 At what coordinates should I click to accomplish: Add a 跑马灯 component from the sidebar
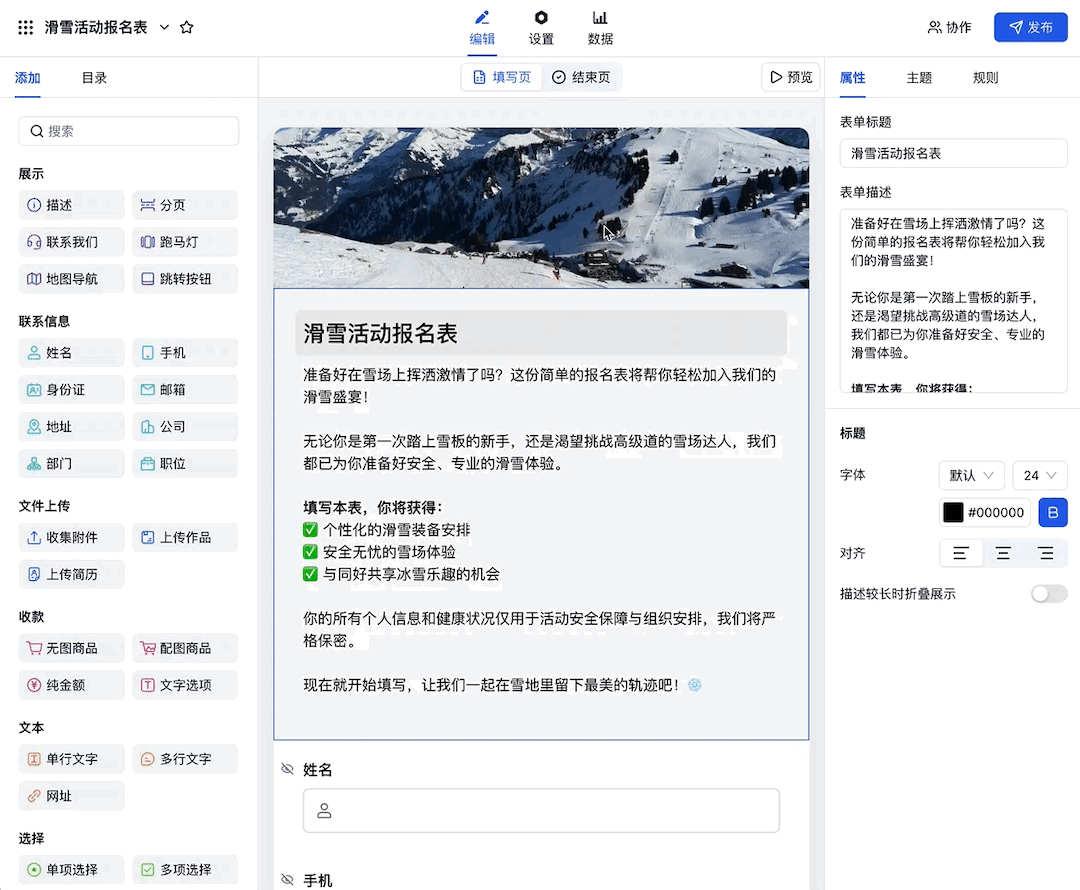[x=184, y=241]
